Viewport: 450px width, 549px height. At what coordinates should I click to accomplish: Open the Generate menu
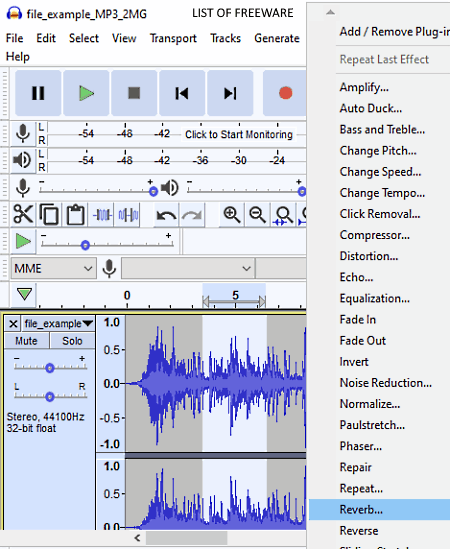277,38
